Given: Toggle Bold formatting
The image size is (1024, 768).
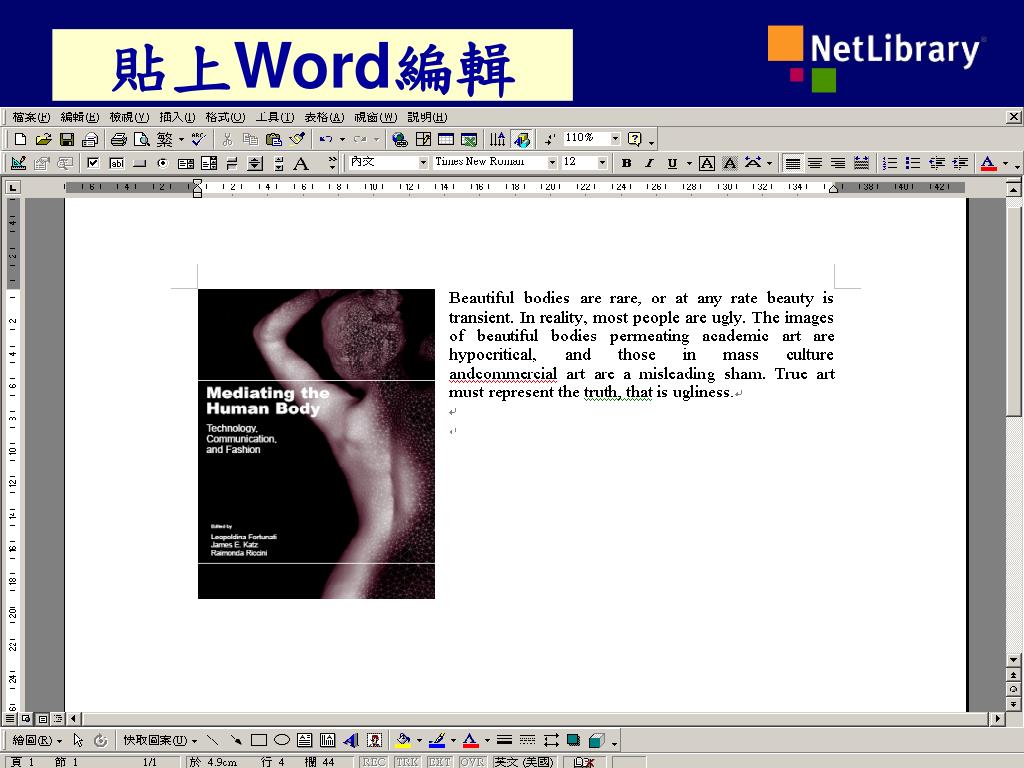Looking at the screenshot, I should [x=626, y=163].
